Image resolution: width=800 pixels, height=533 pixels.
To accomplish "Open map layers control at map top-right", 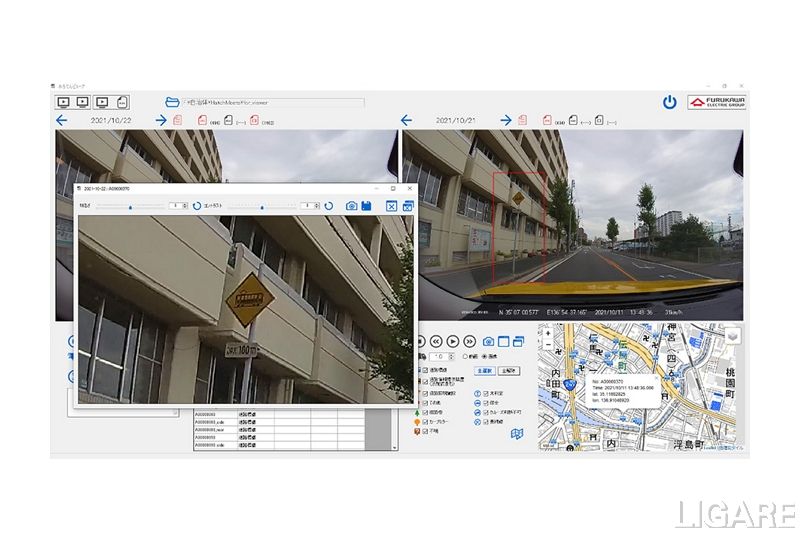I will [732, 338].
